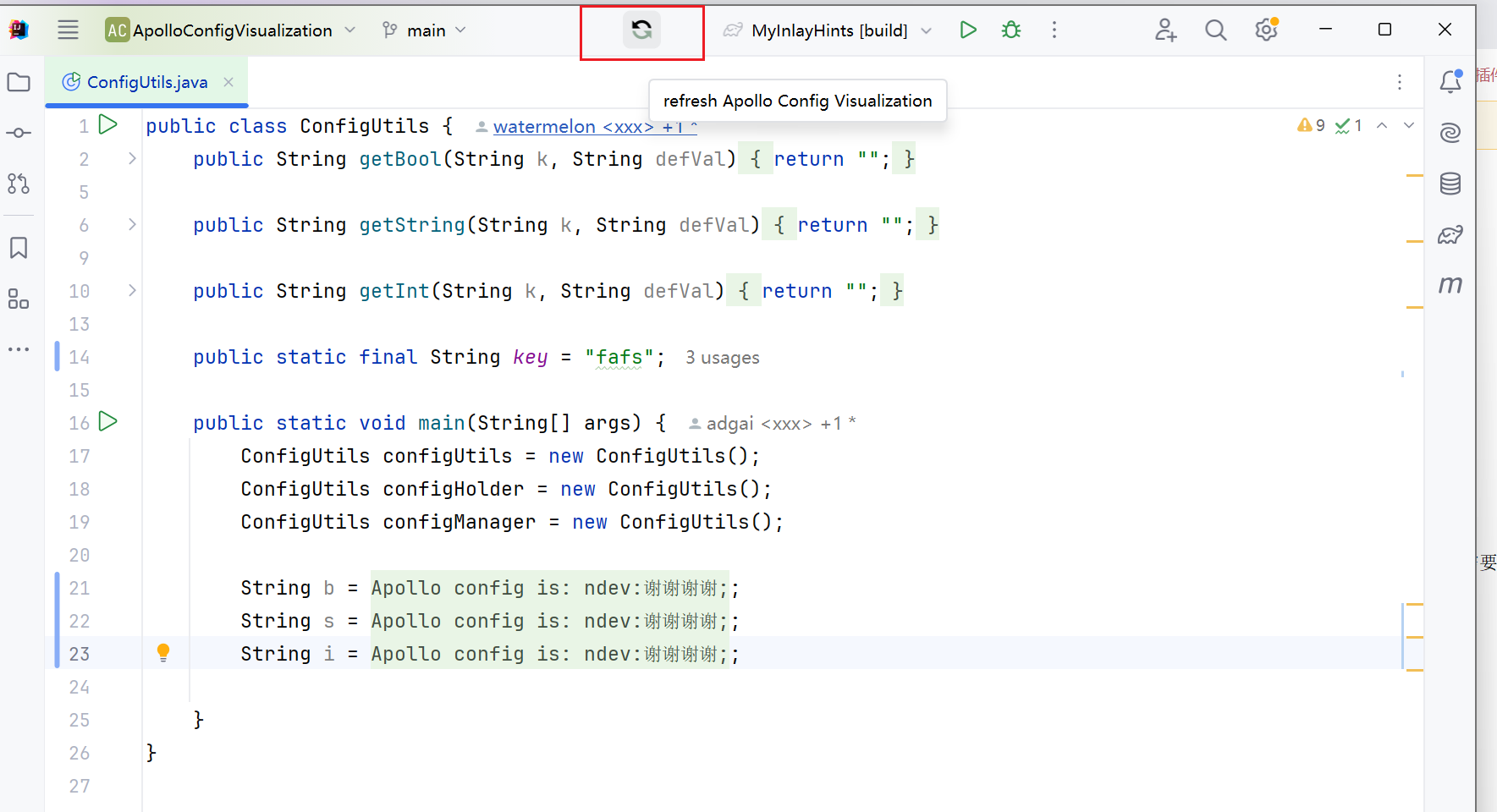
Task: Click the getInt method name
Action: [394, 291]
